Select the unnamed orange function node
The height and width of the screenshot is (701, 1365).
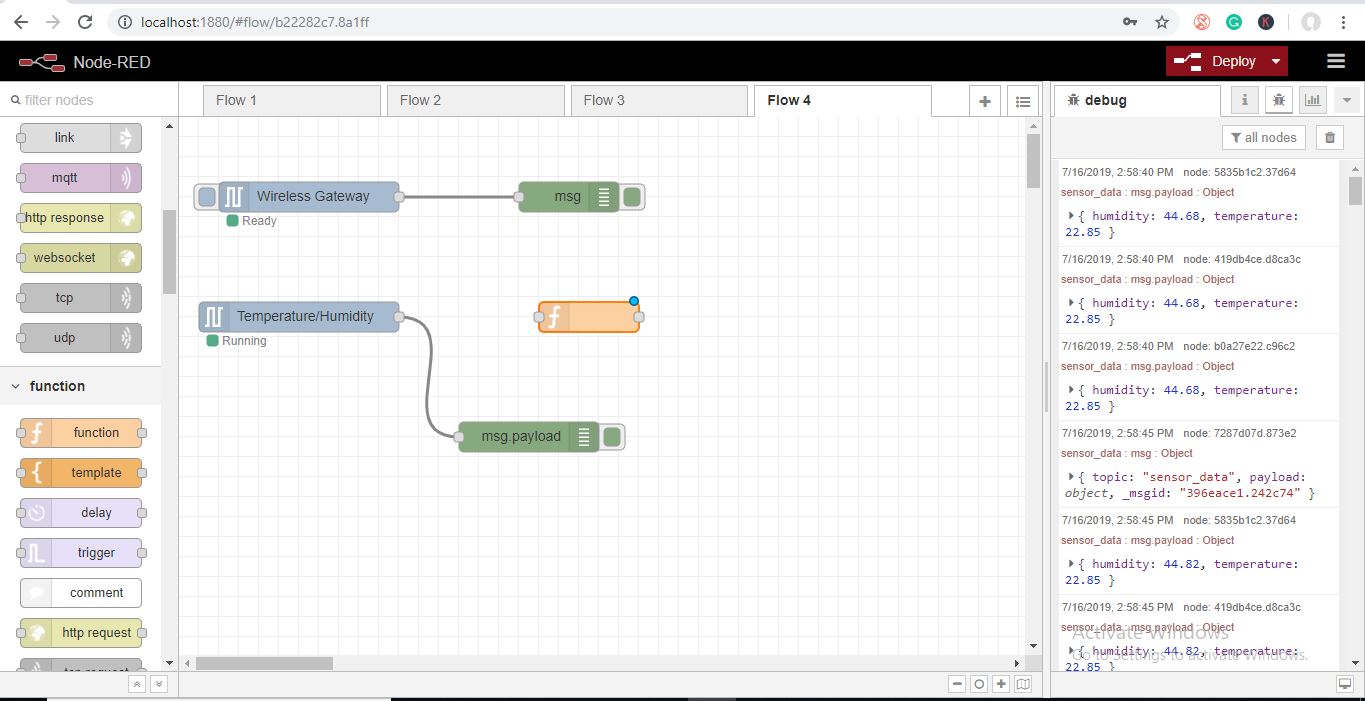pos(589,317)
